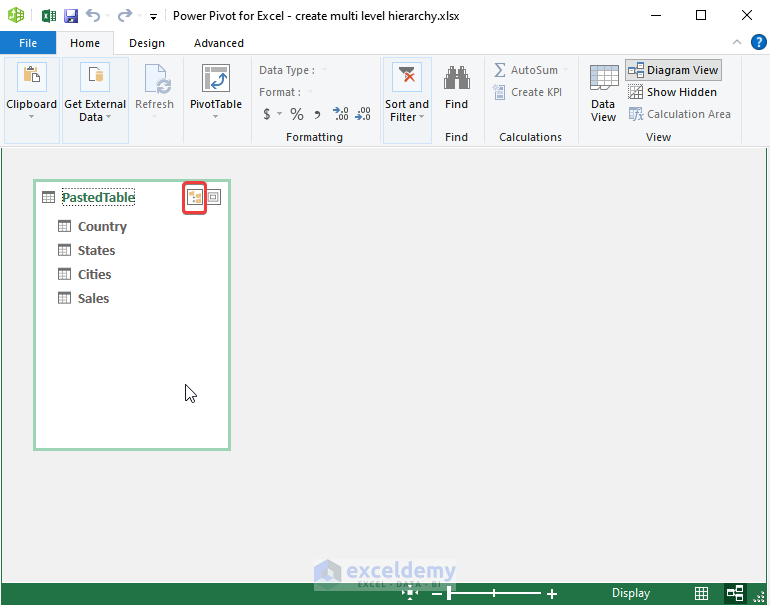The width and height of the screenshot is (770, 606).
Task: Click the Create Hierarchy icon in PastedTable
Action: point(194,197)
